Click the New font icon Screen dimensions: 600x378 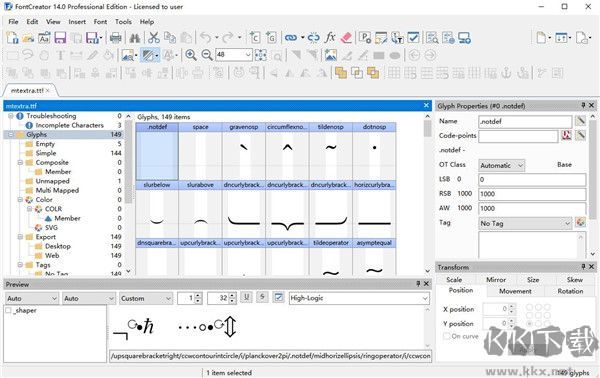tap(12, 38)
